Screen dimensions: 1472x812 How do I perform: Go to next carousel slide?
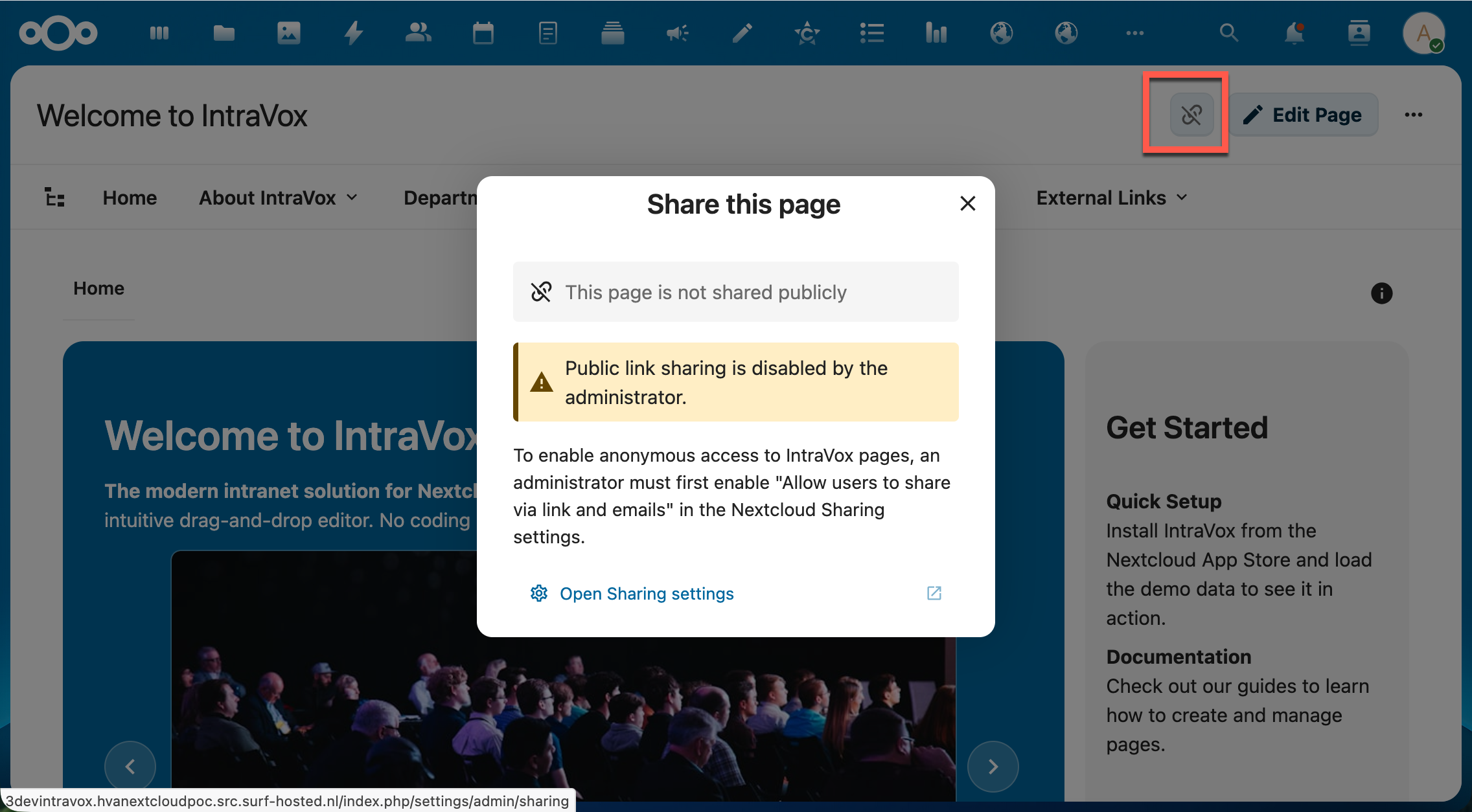pos(993,767)
